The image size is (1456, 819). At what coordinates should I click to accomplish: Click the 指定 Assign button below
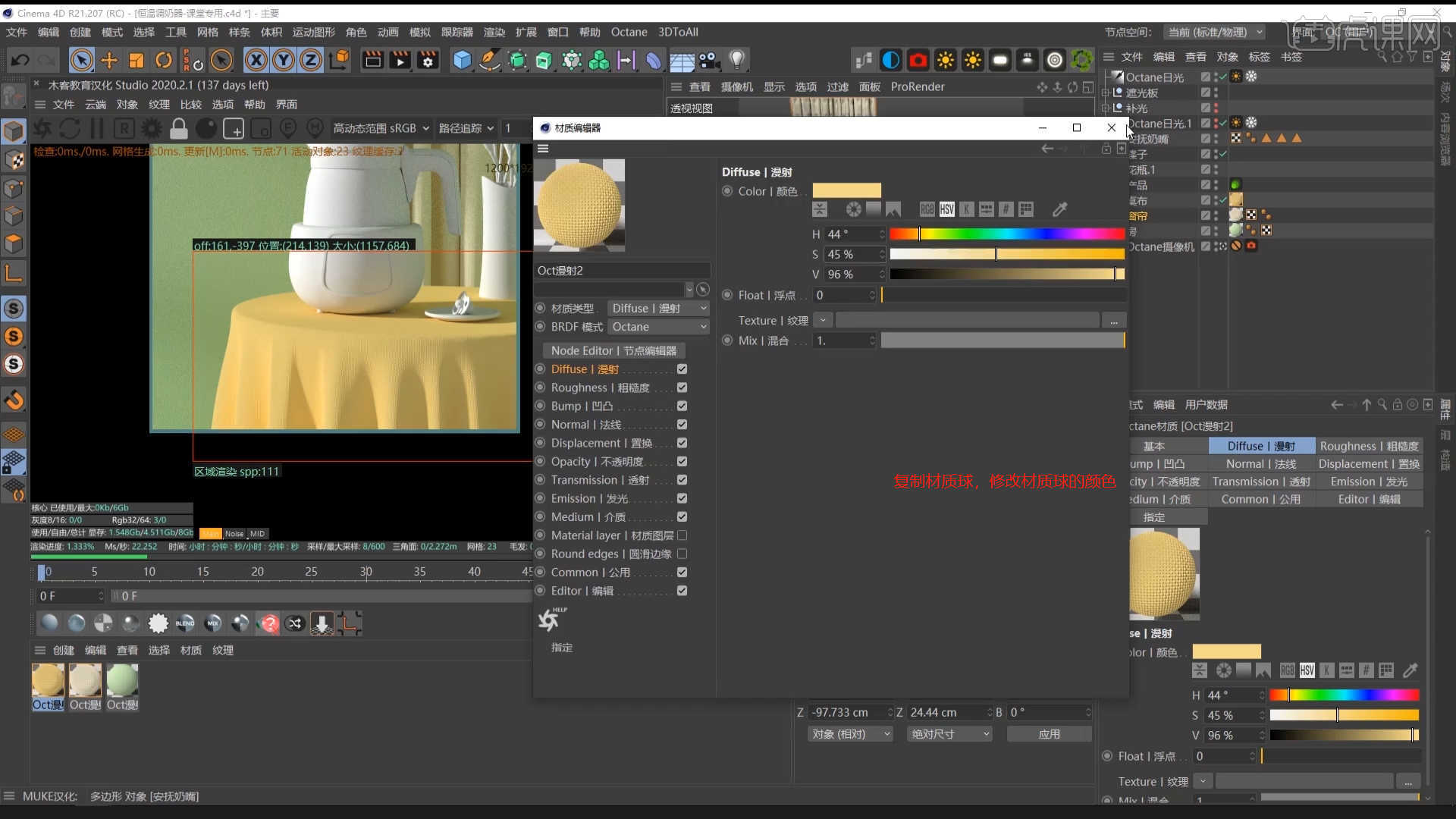pos(563,647)
